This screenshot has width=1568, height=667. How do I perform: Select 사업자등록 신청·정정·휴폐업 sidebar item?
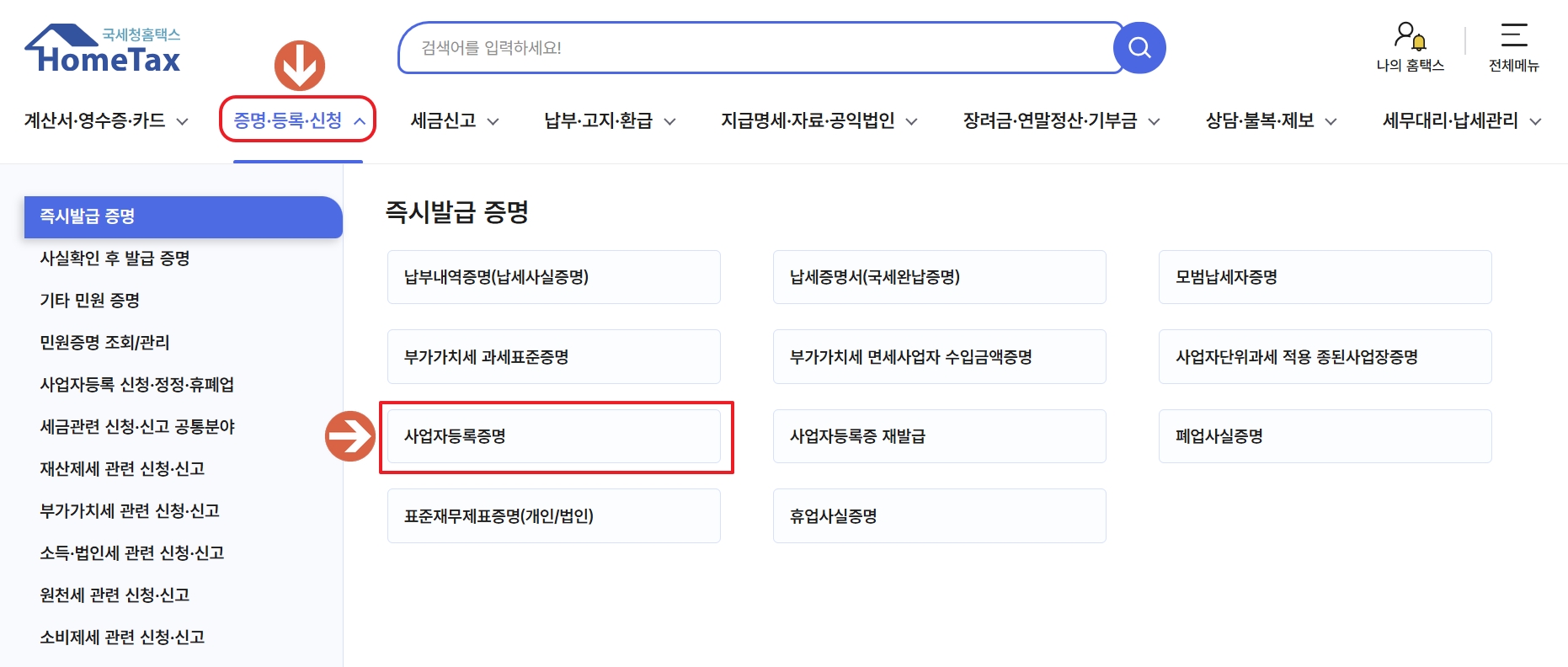(137, 385)
